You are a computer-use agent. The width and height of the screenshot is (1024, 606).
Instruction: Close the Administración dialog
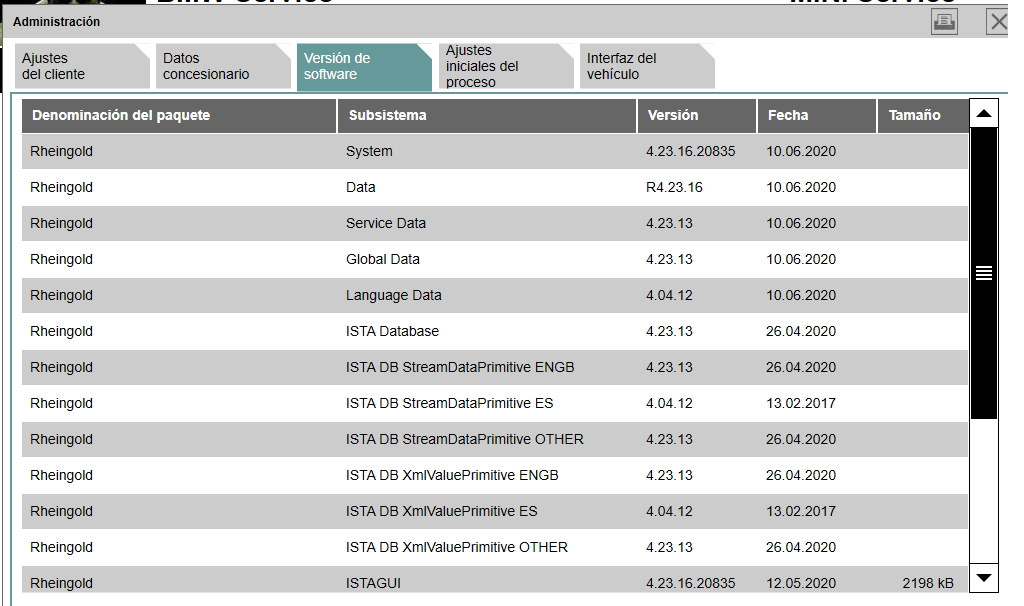click(998, 22)
